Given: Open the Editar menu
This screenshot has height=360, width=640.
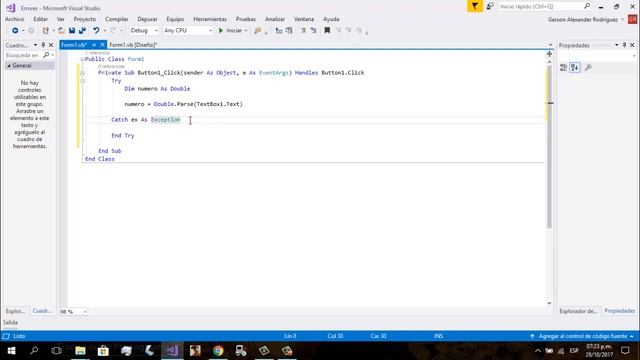Looking at the screenshot, I should pyautogui.click(x=40, y=19).
